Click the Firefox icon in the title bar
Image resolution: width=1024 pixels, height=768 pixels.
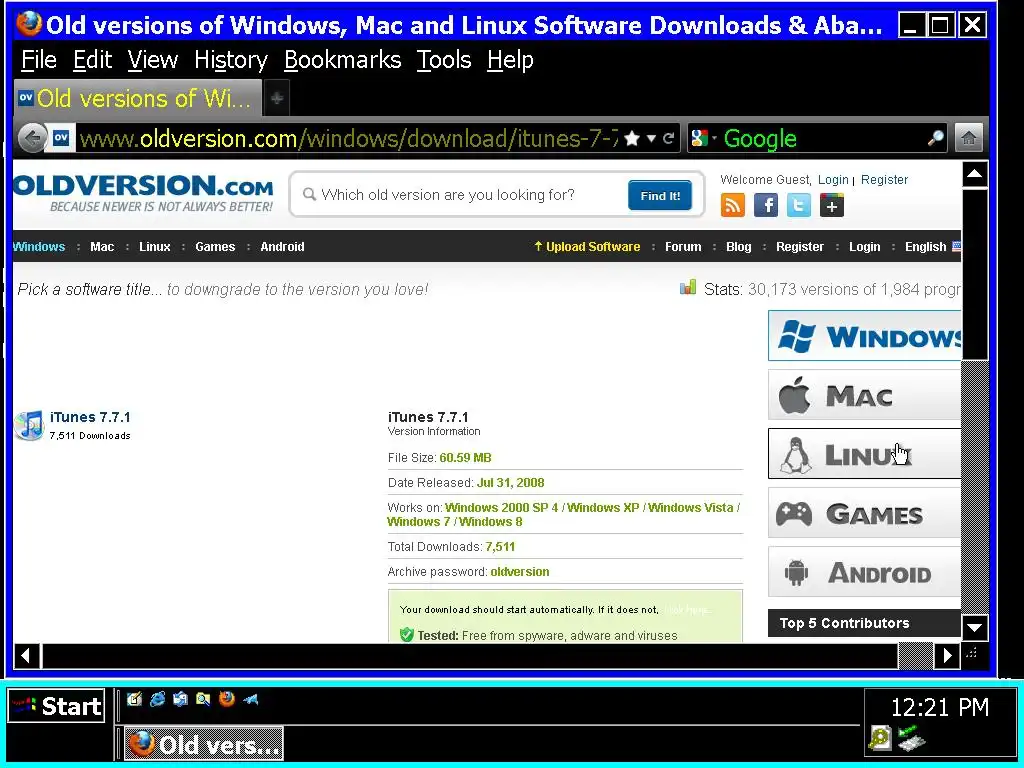coord(29,24)
